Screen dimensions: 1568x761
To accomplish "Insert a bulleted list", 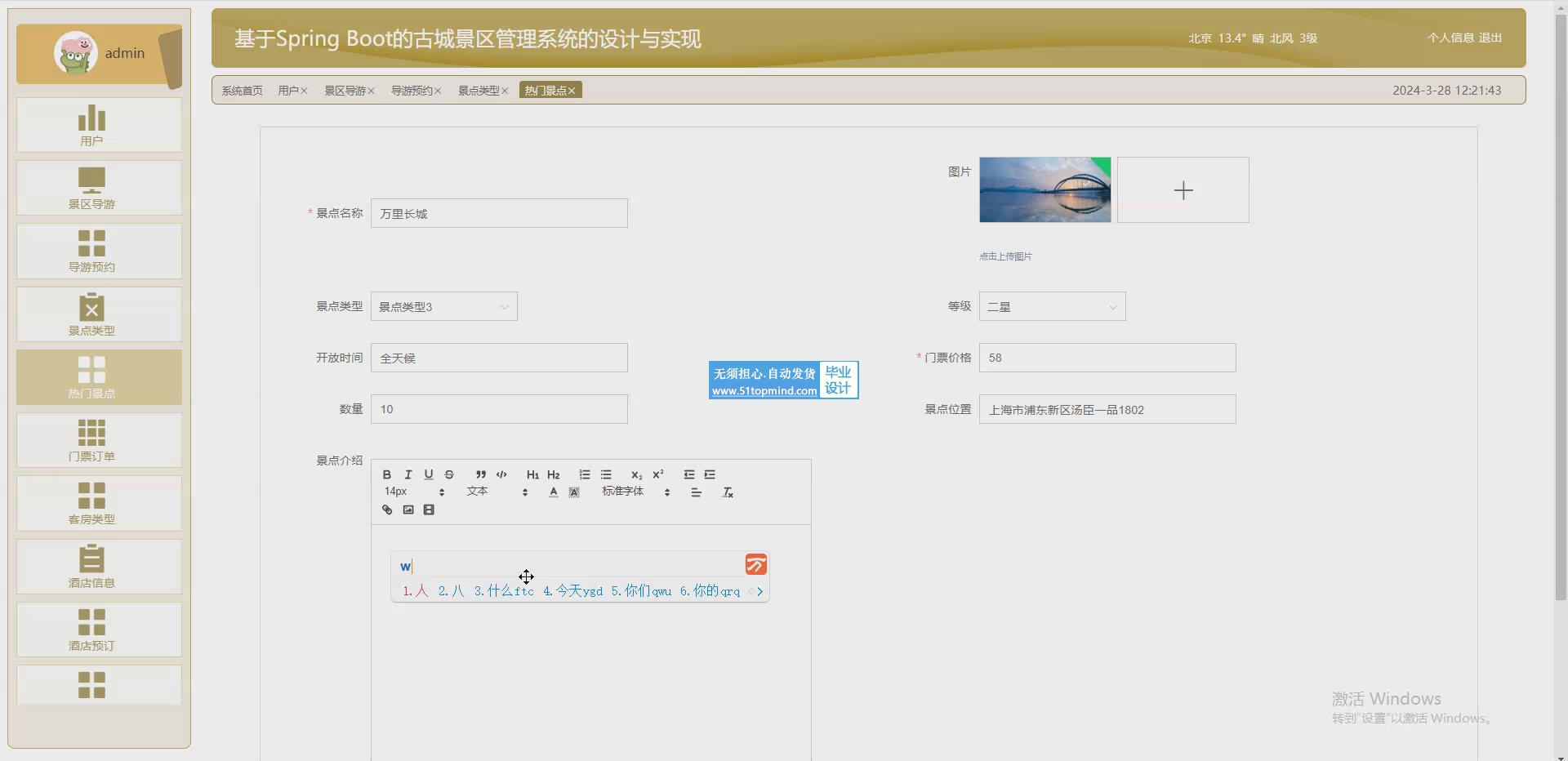I will point(606,474).
